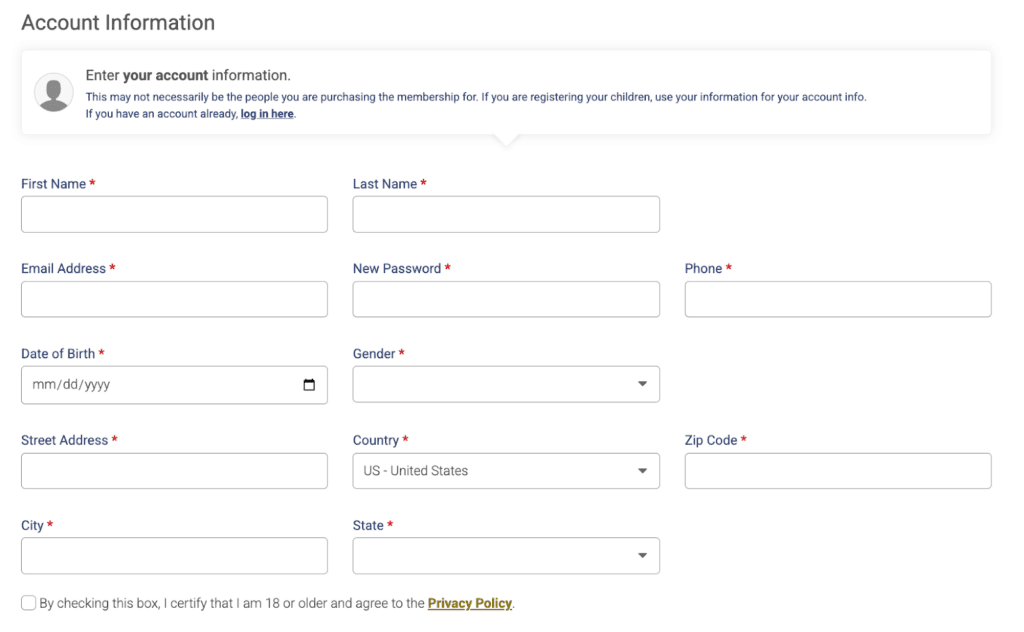Click the 'log in here' link
1024x632 pixels.
[x=267, y=114]
